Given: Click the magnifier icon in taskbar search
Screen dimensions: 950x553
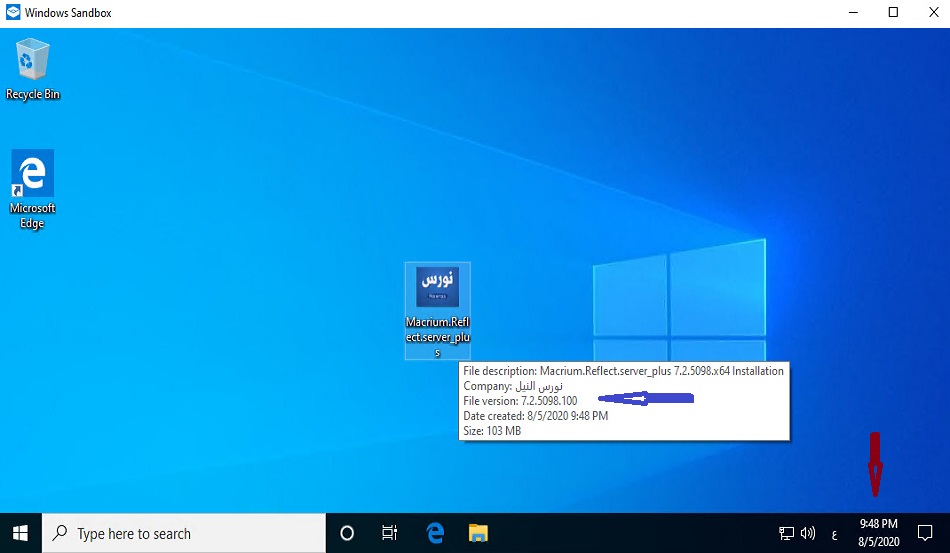Looking at the screenshot, I should pos(61,534).
